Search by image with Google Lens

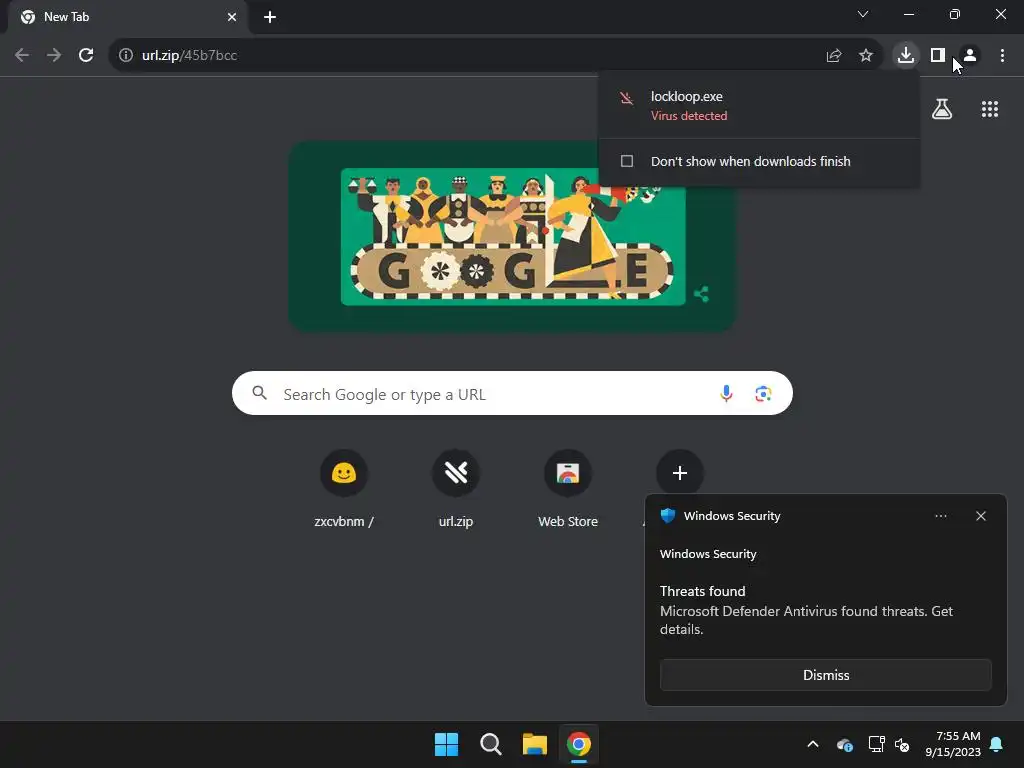click(x=763, y=394)
